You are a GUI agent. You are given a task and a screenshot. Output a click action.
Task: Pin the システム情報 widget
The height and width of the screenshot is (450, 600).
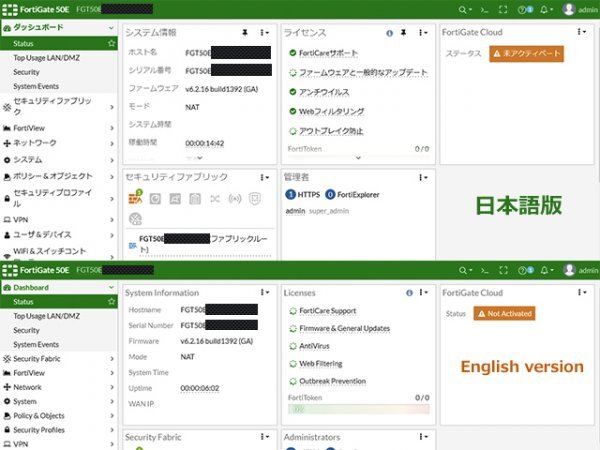[245, 33]
